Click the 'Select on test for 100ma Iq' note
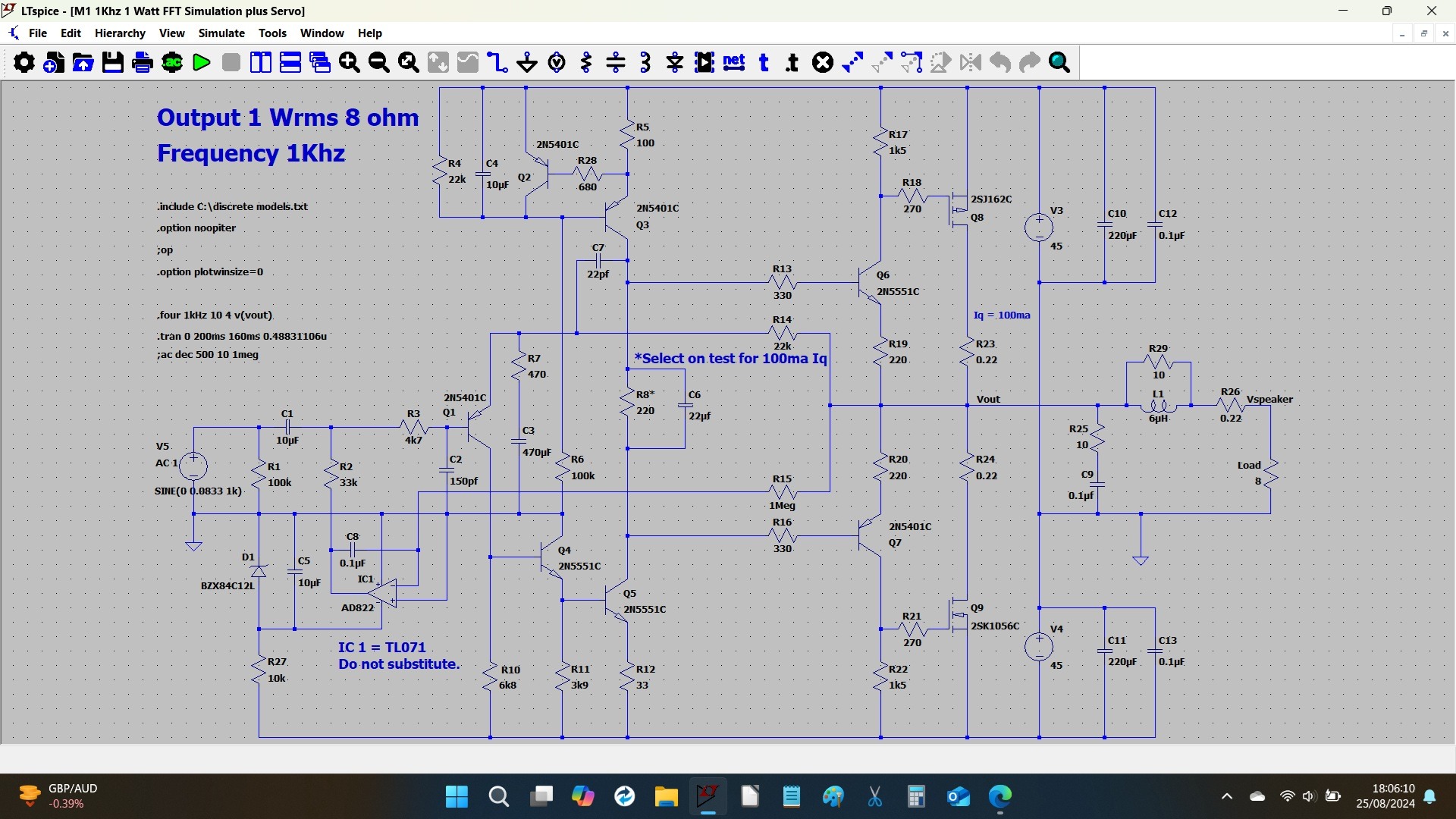The image size is (1456, 819). [x=731, y=358]
